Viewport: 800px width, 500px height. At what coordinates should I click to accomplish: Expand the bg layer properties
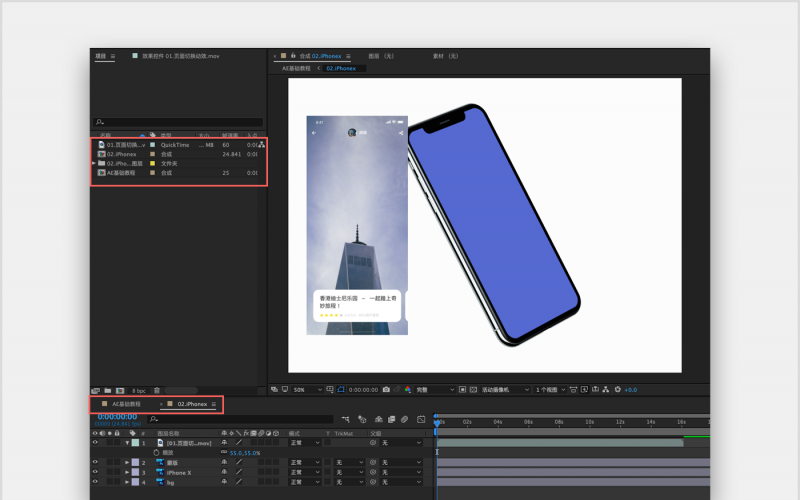click(127, 482)
